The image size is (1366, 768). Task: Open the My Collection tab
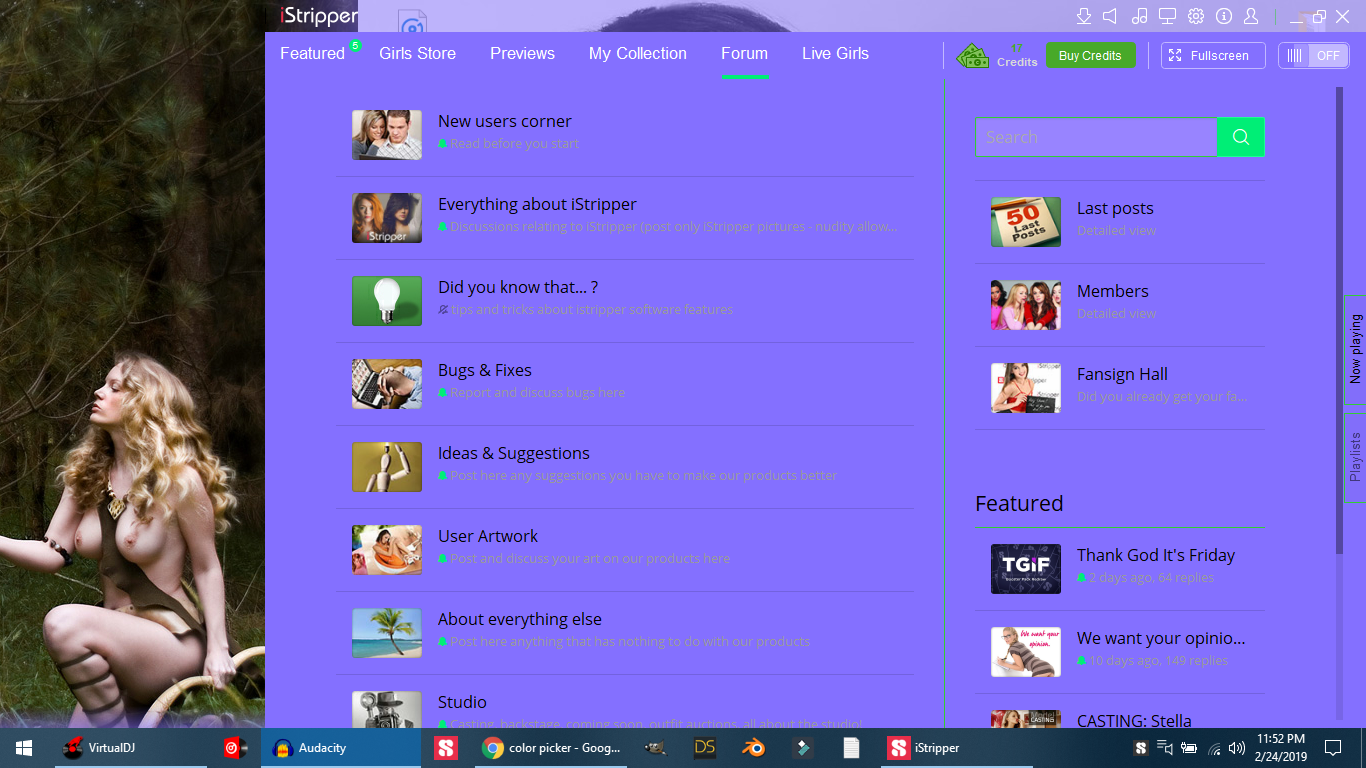click(637, 54)
